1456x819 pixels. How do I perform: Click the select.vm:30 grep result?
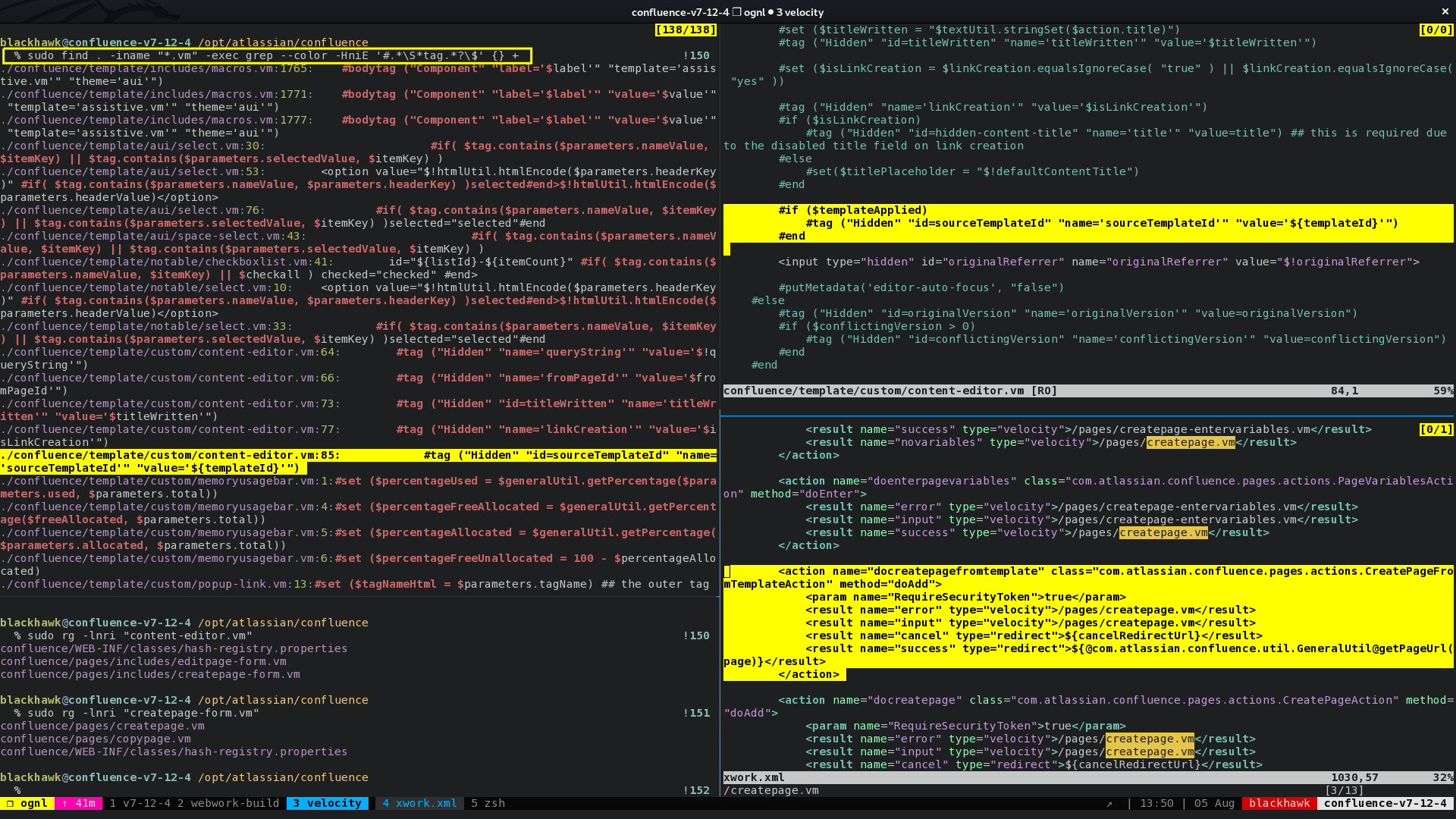click(x=358, y=152)
